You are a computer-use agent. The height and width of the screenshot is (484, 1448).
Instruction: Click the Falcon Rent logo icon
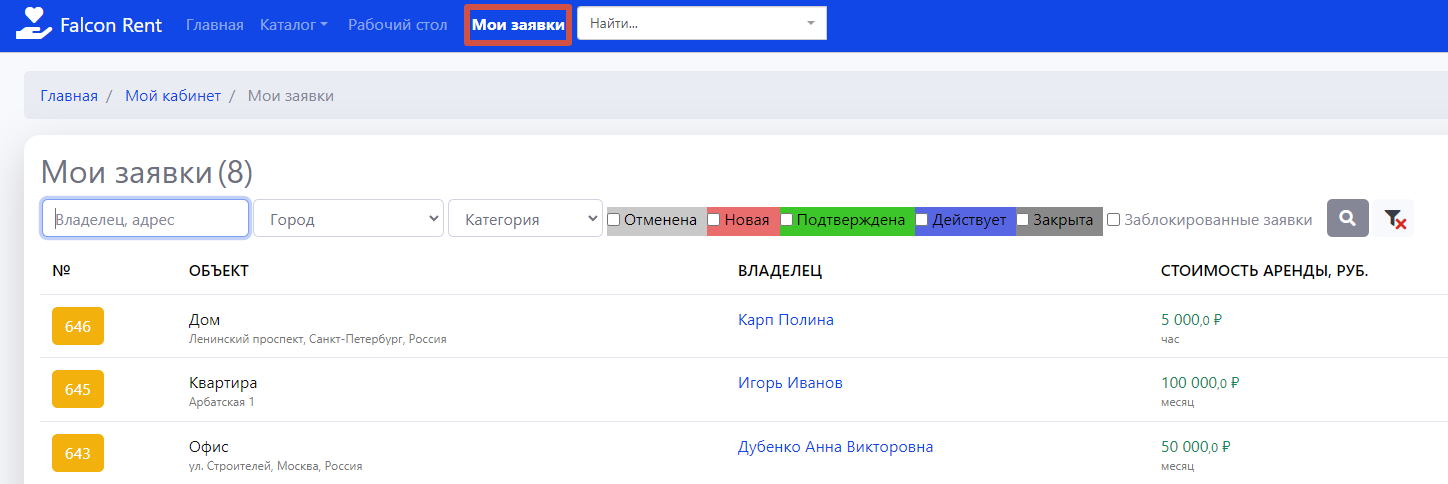(32, 24)
